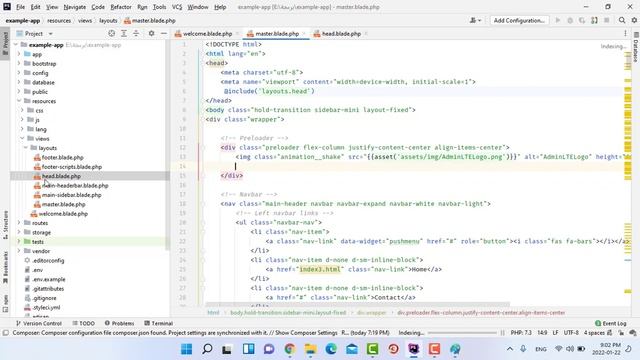640x360 pixels.
Task: Open taskbar Search magnifier
Action: coord(207,349)
